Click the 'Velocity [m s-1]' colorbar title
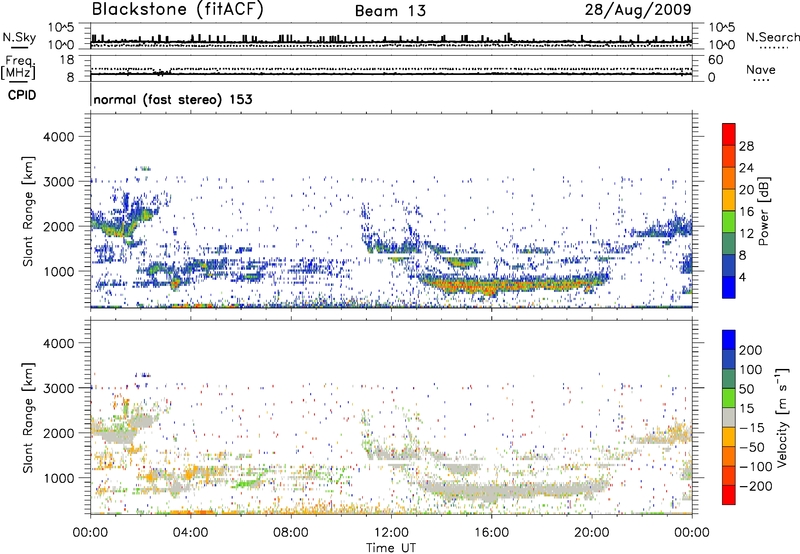The height and width of the screenshot is (554, 800). pos(783,417)
